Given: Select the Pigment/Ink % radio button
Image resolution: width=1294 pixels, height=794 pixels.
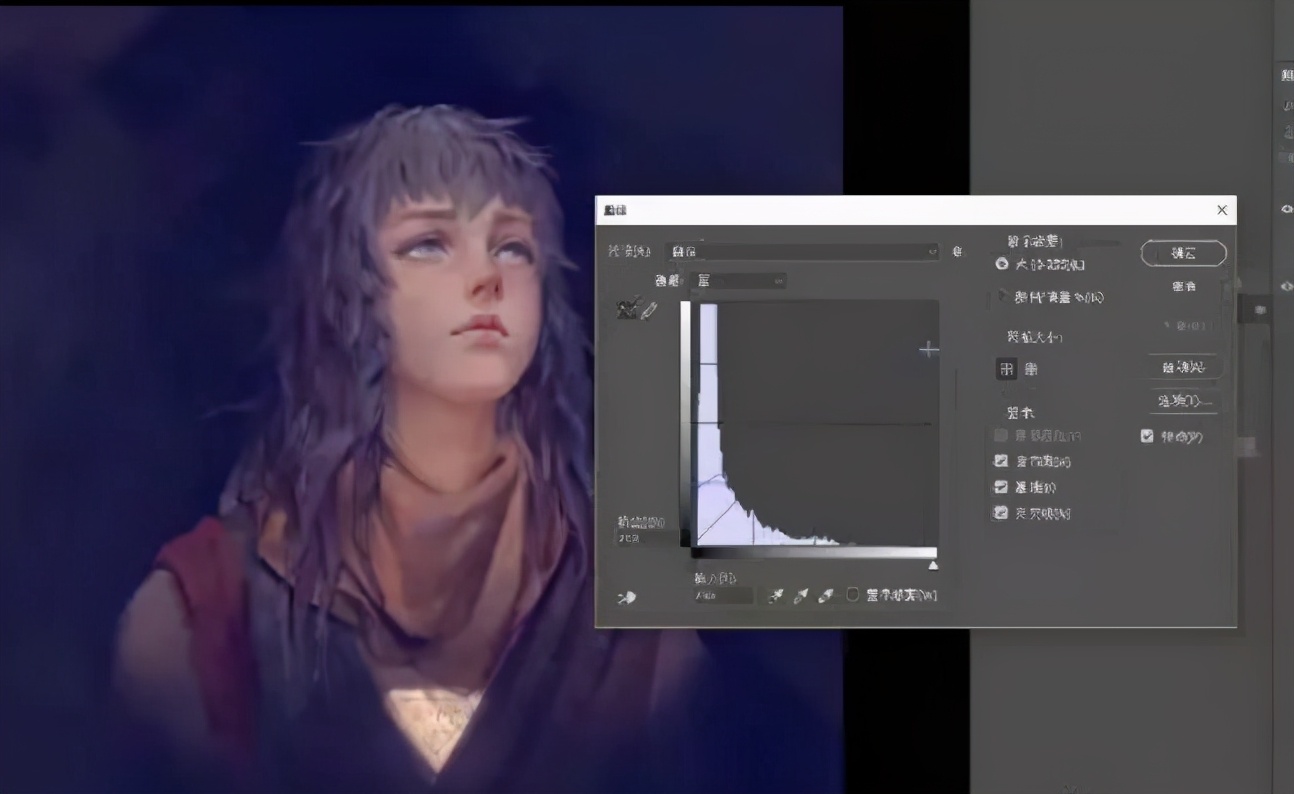Looking at the screenshot, I should click(x=1002, y=297).
